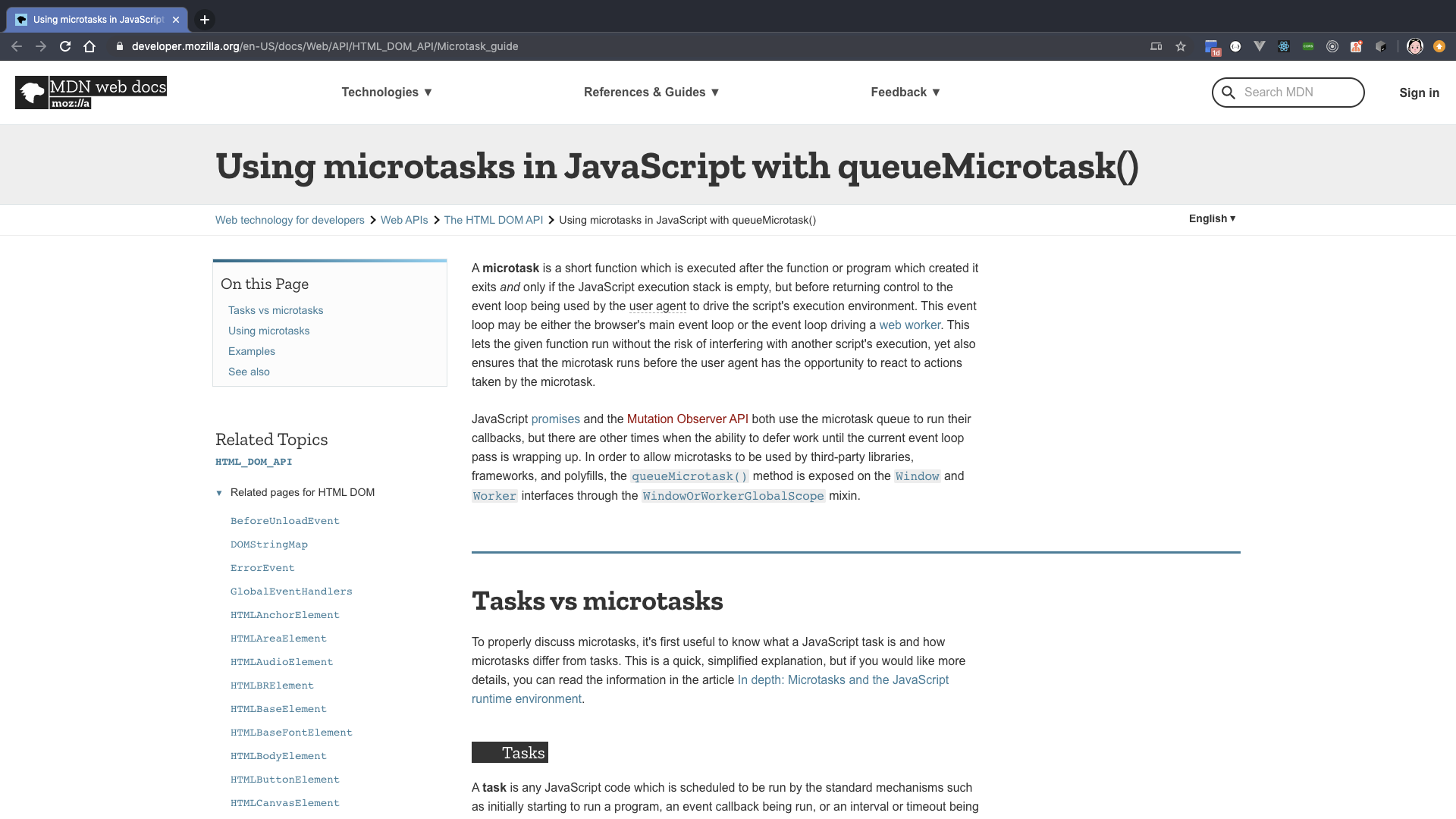Focus the Search MDN input field
The image size is (1456, 819).
click(1297, 92)
